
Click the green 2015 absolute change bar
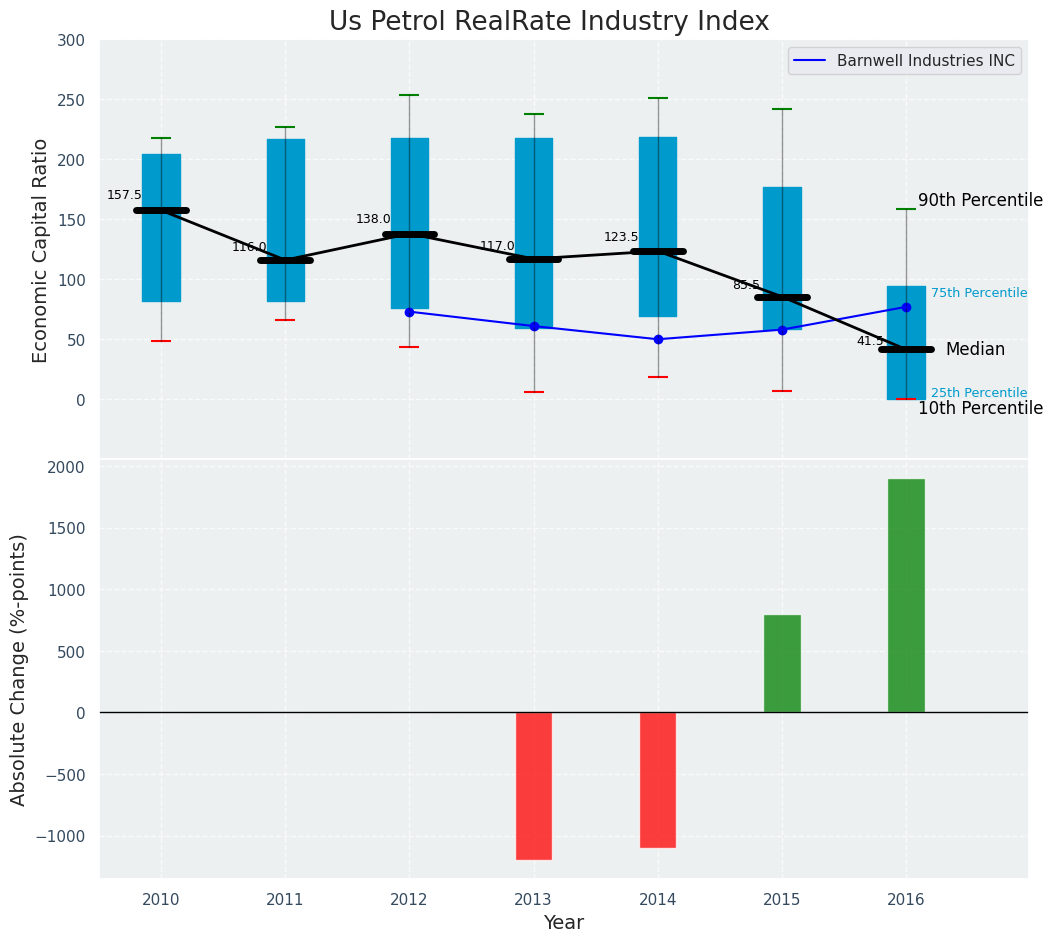[782, 663]
